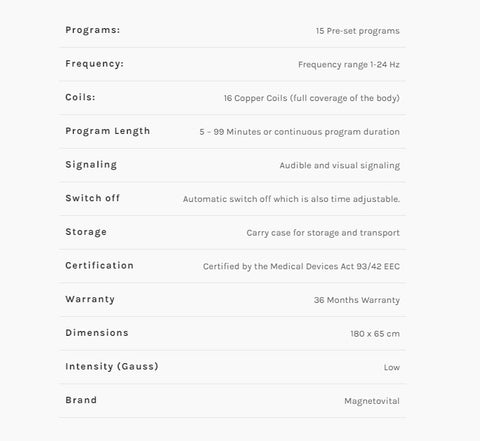Viewport: 480px width, 441px height.
Task: Select the Magnetovital brand value
Action: pos(372,401)
